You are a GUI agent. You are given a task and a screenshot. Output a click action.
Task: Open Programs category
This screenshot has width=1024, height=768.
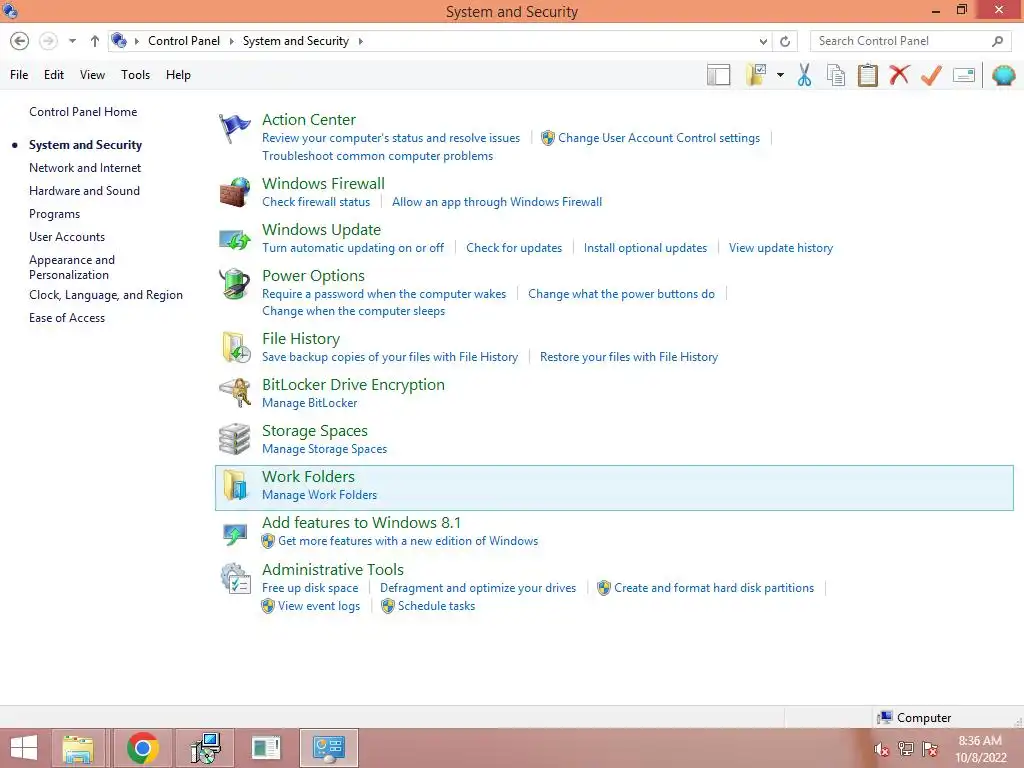pos(54,214)
